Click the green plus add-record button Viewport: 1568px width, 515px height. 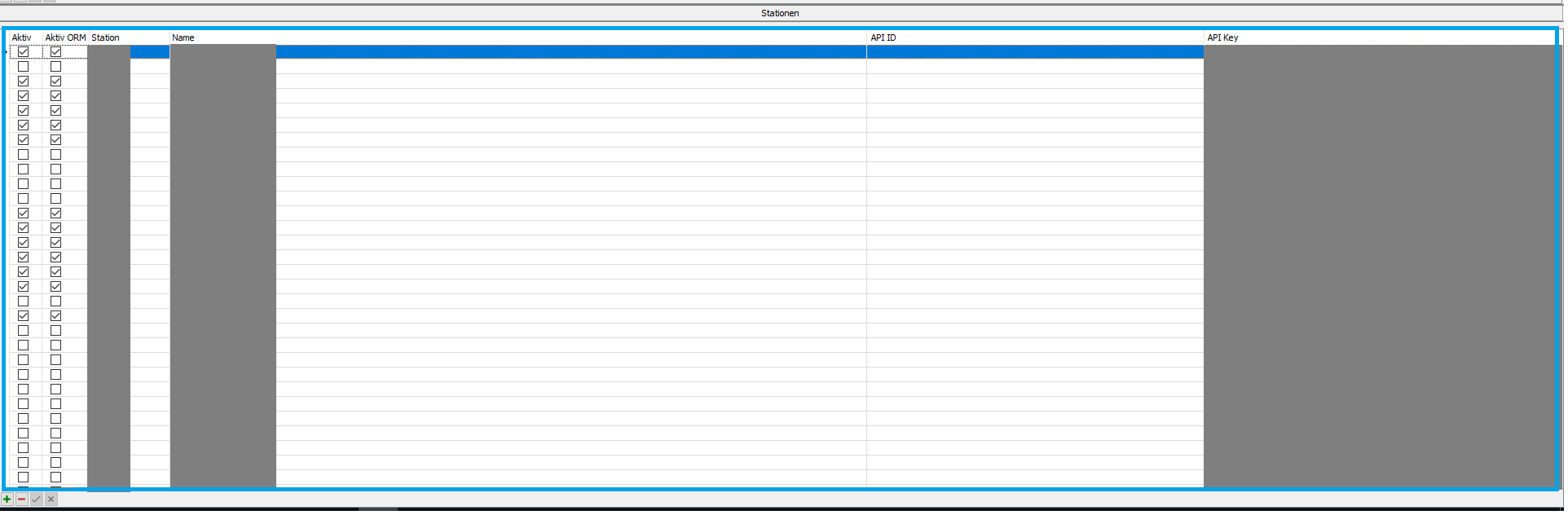[x=7, y=500]
